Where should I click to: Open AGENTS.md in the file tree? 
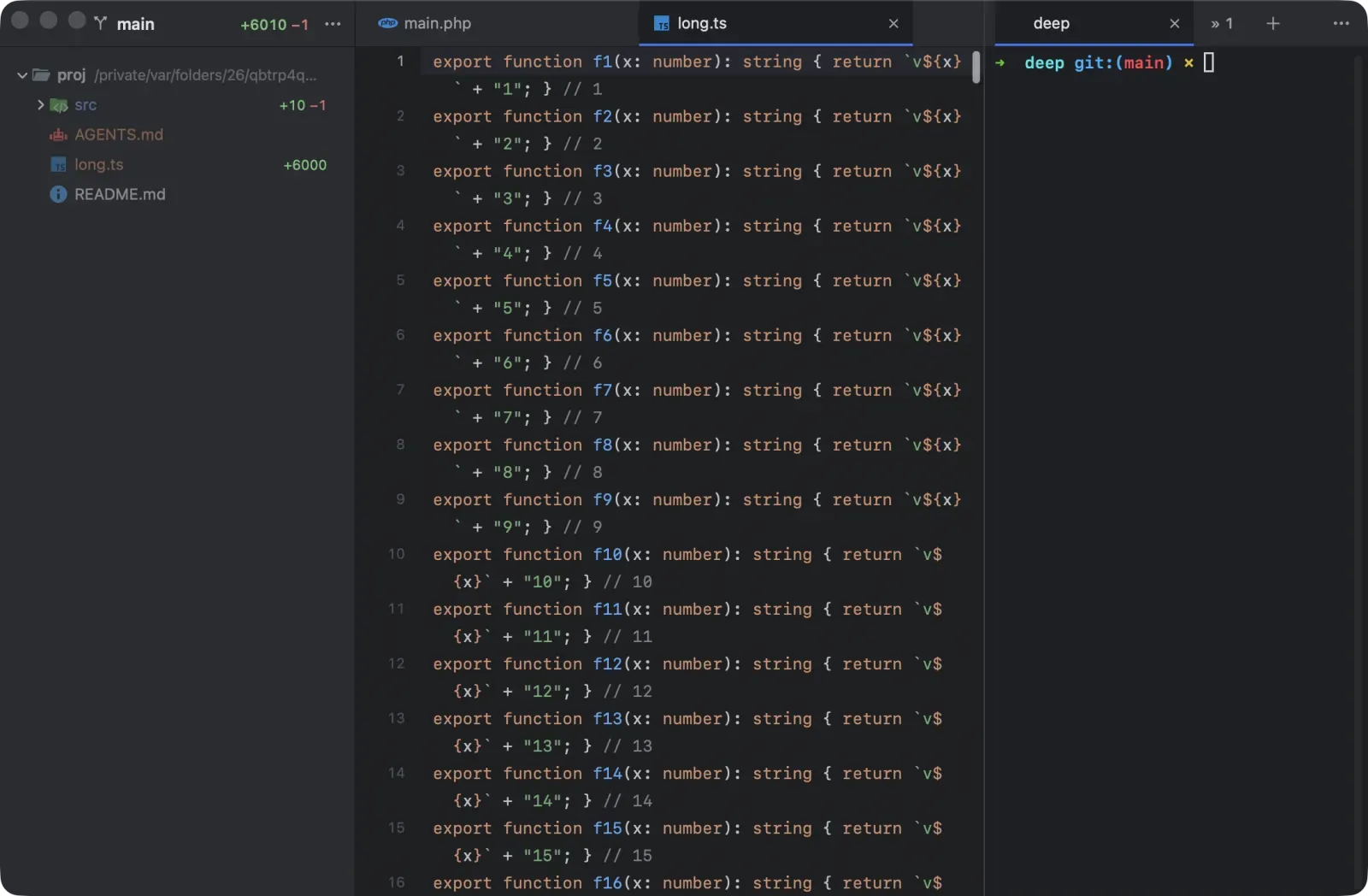(x=118, y=134)
